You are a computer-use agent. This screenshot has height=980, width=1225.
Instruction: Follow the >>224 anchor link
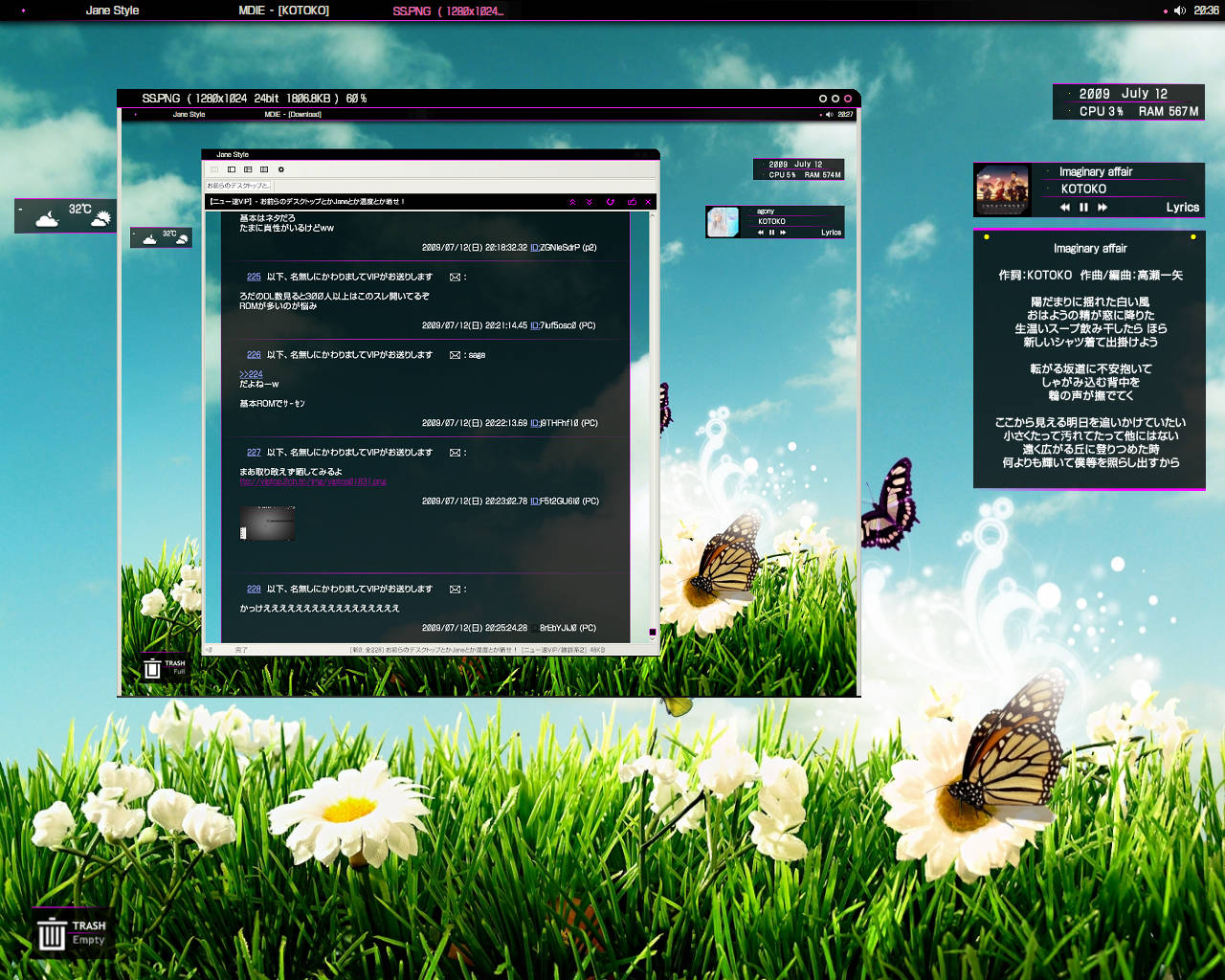click(251, 374)
